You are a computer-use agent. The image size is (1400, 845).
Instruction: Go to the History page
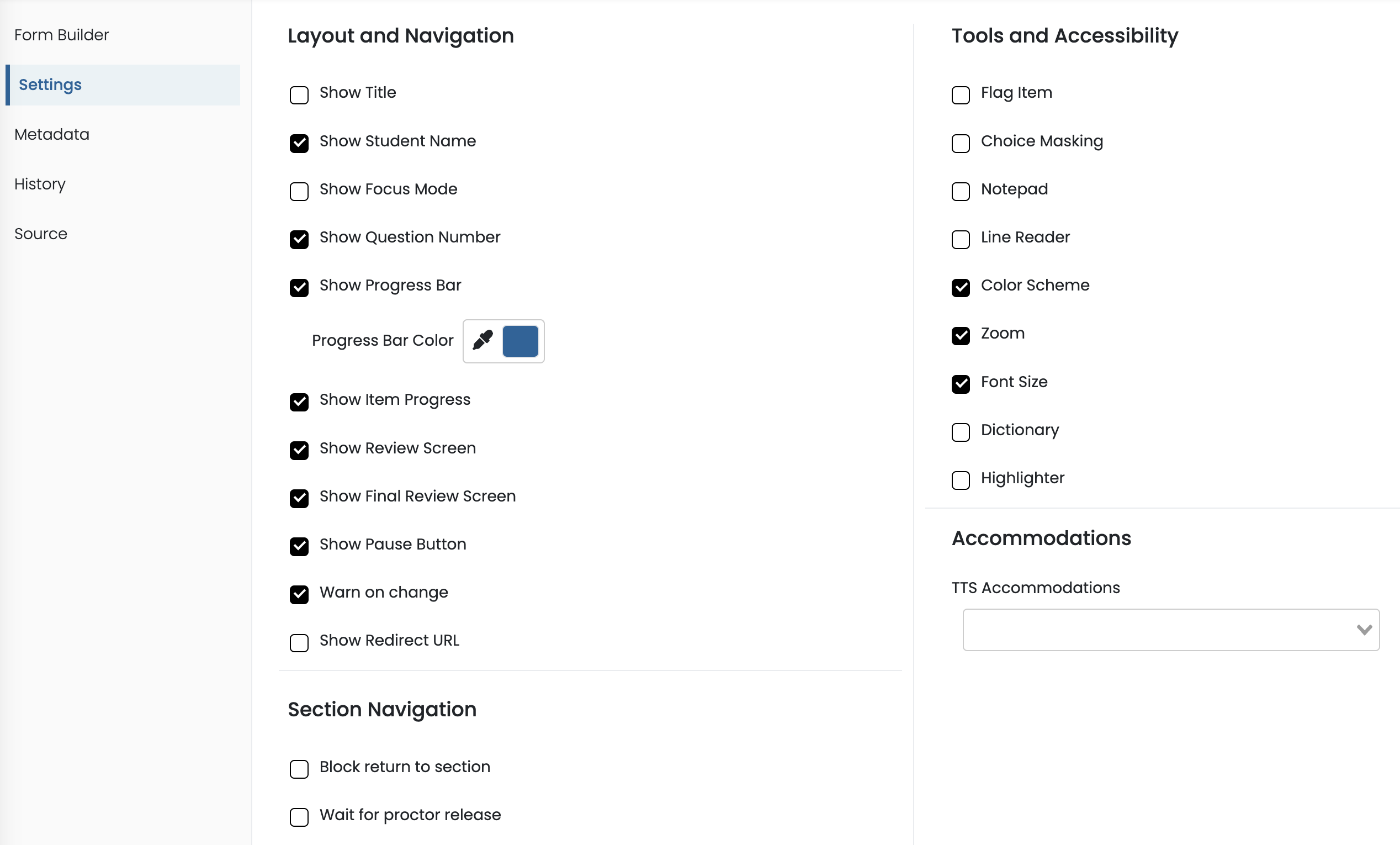40,184
